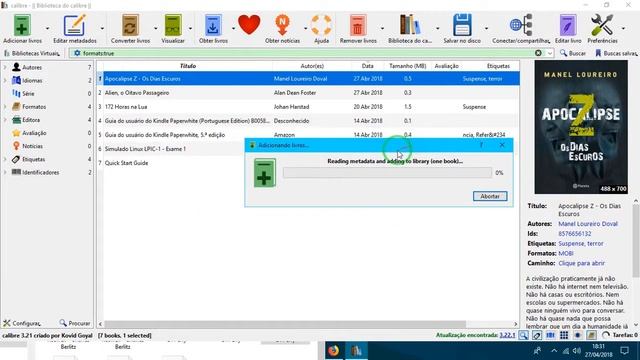The image size is (640, 360).
Task: Sort by the Avaliação column header
Action: [x=446, y=66]
